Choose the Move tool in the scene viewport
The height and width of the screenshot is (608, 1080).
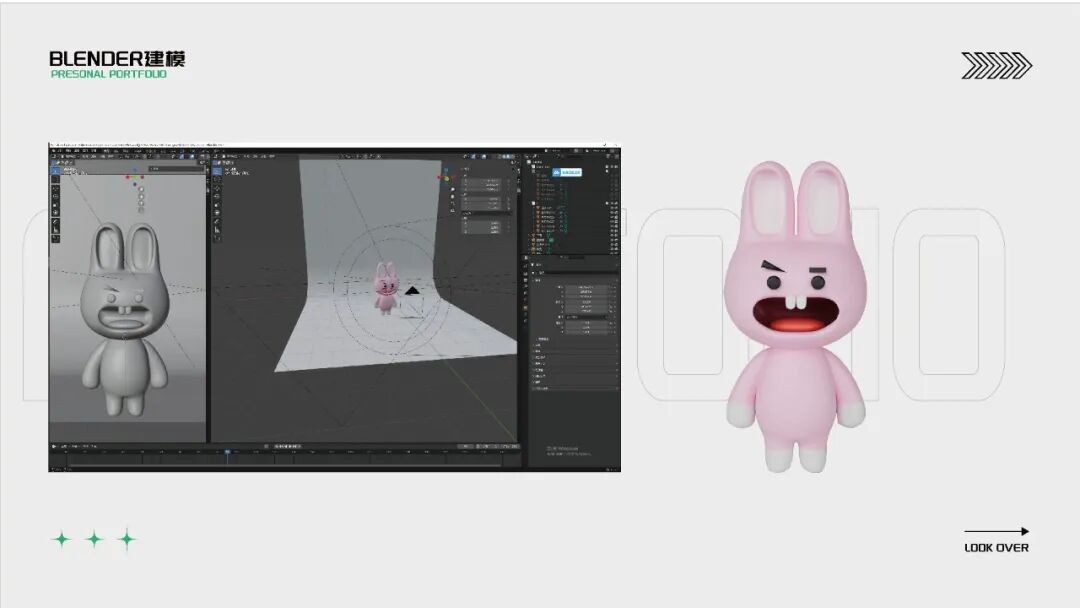217,188
